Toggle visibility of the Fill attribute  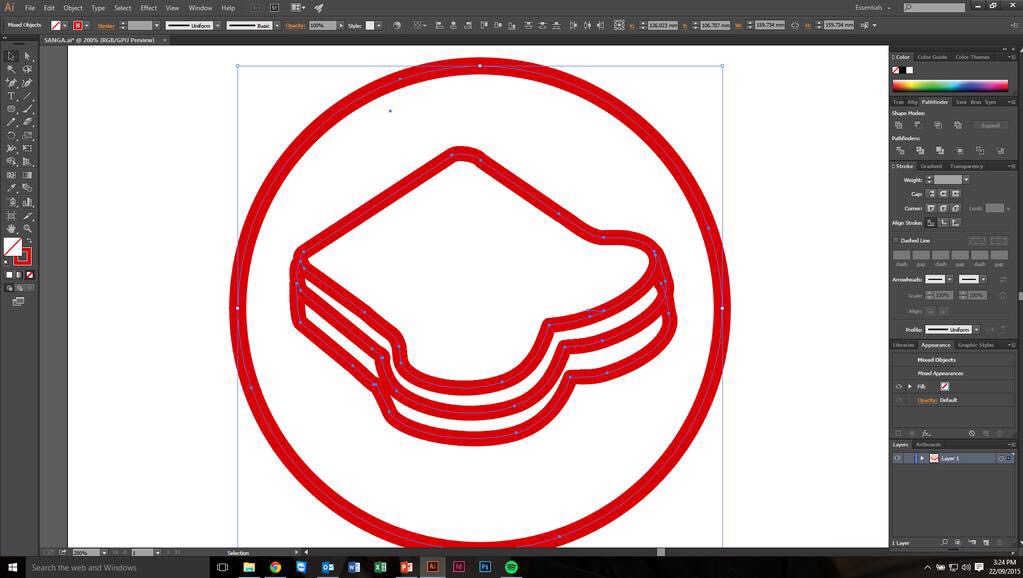(898, 386)
